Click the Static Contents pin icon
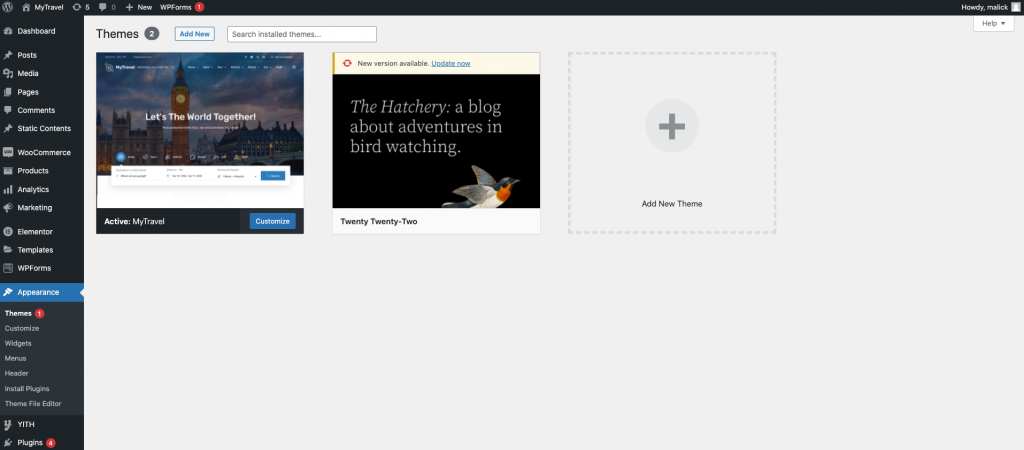The height and width of the screenshot is (450, 1024). click(x=8, y=128)
